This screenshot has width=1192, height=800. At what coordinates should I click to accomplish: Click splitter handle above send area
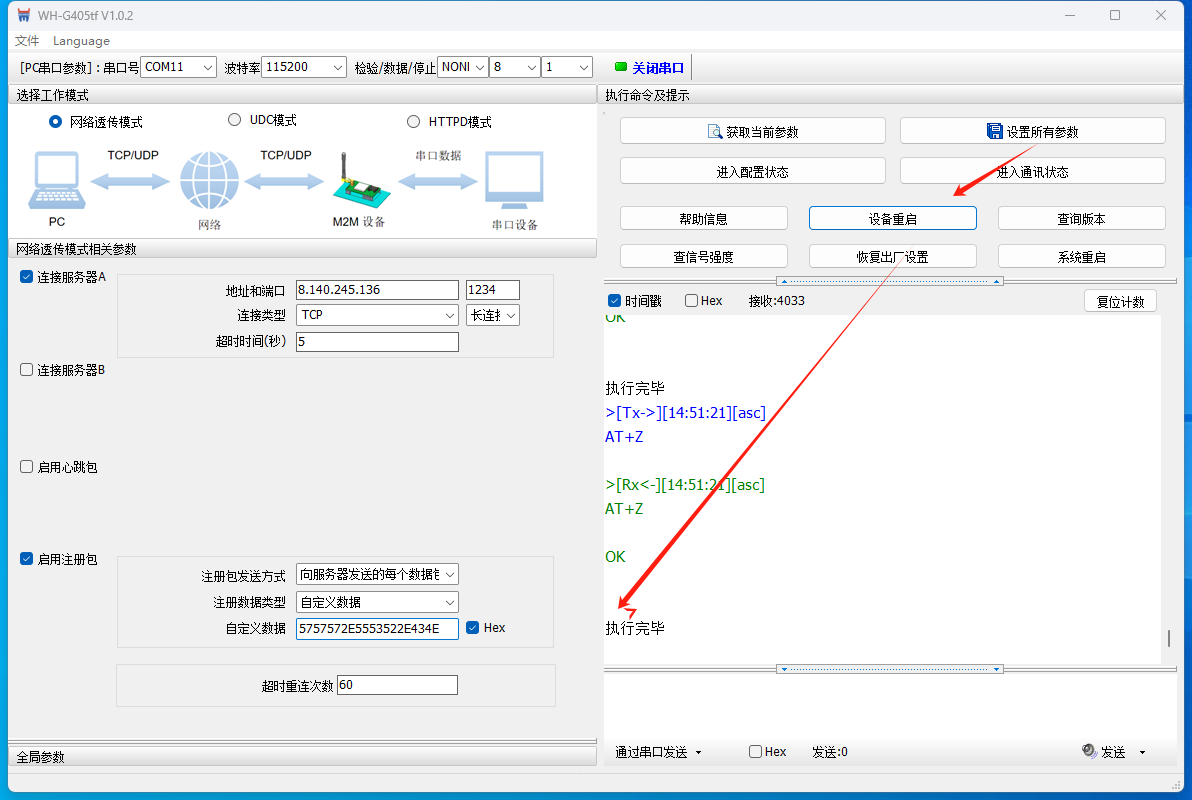[889, 669]
